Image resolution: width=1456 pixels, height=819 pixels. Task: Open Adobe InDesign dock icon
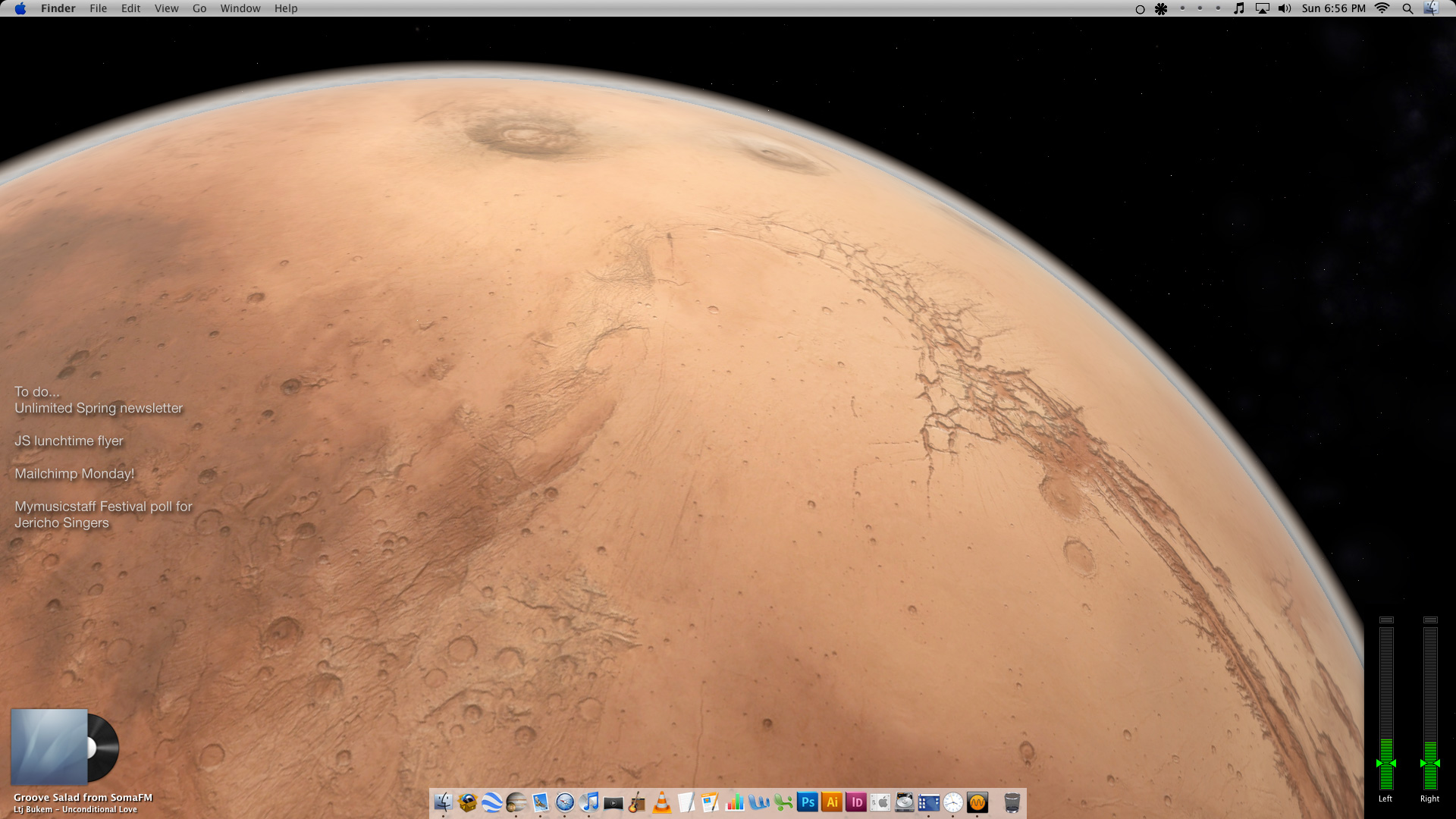(856, 802)
